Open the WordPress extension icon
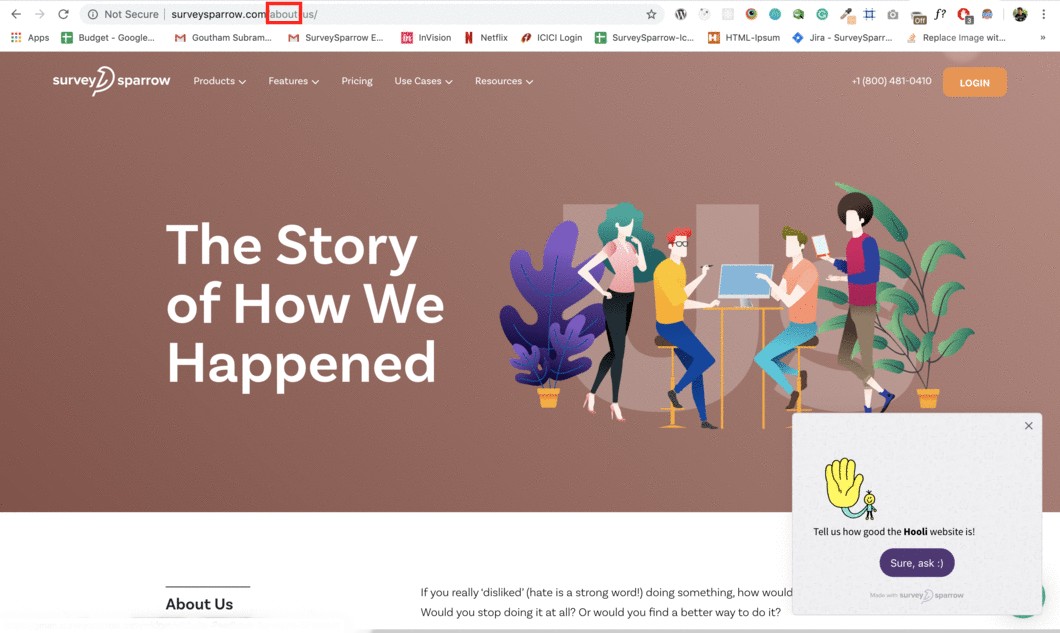Image resolution: width=1060 pixels, height=633 pixels. 681,14
